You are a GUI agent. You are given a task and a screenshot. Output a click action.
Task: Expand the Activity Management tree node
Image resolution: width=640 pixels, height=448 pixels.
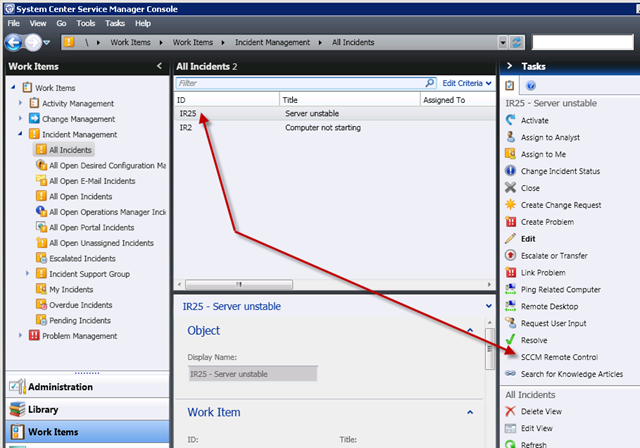pyautogui.click(x=21, y=104)
